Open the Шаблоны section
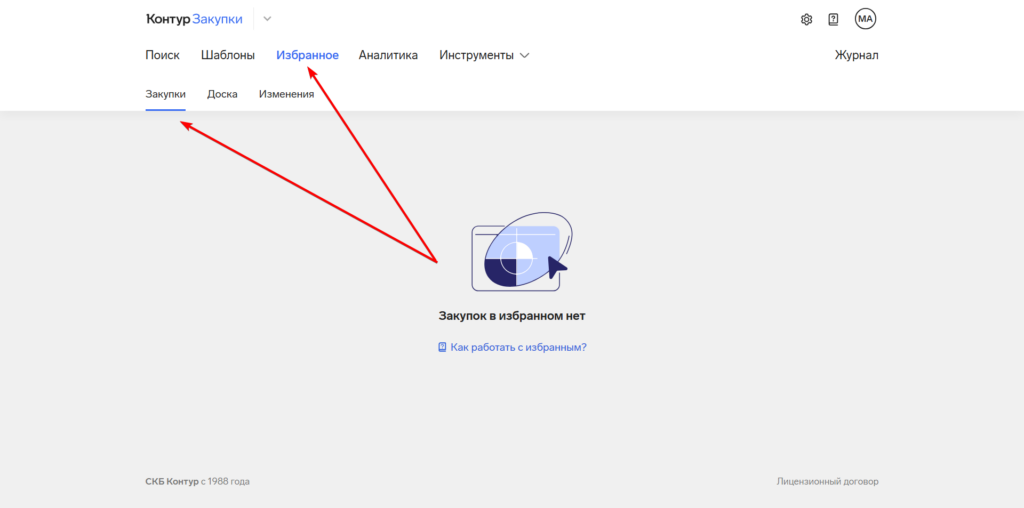This screenshot has height=508, width=1024. click(227, 55)
